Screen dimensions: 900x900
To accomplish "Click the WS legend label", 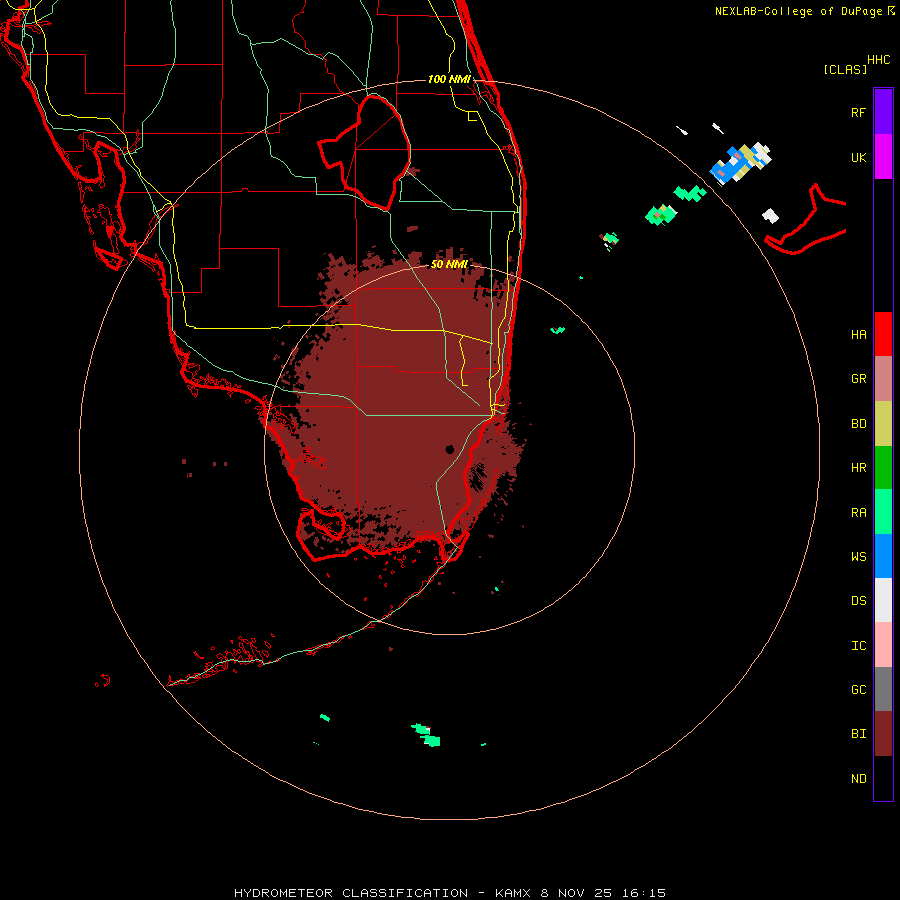I will (x=858, y=556).
